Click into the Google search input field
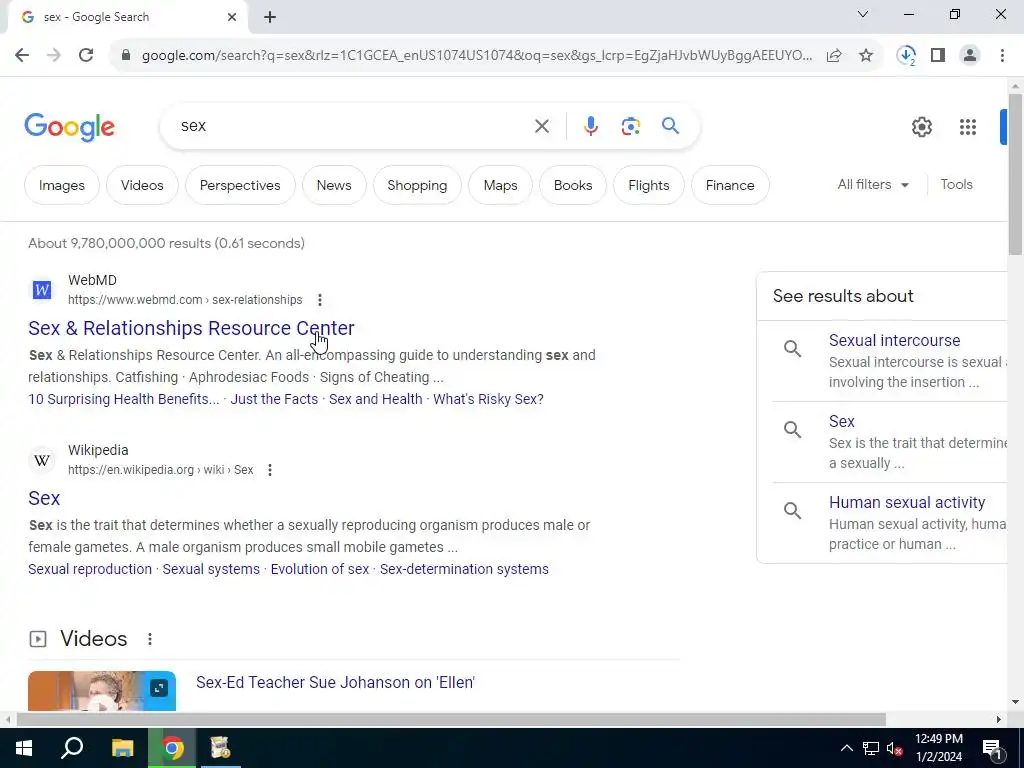Screen dimensions: 1024x768 (x=353, y=126)
